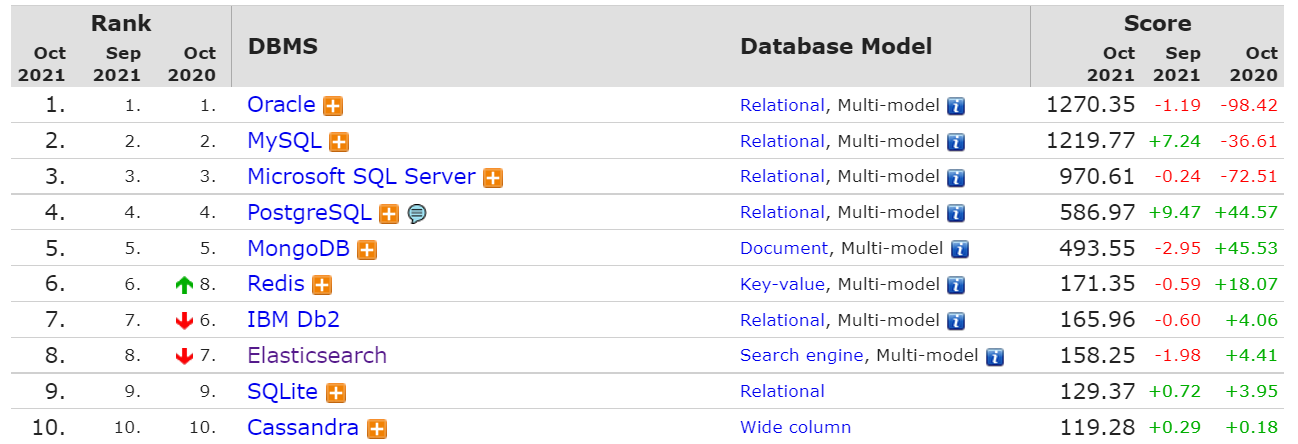Screen dimensions: 1298x444
Task: Open the comment bubble icon next to PostgreSQL
Action: click(x=417, y=213)
